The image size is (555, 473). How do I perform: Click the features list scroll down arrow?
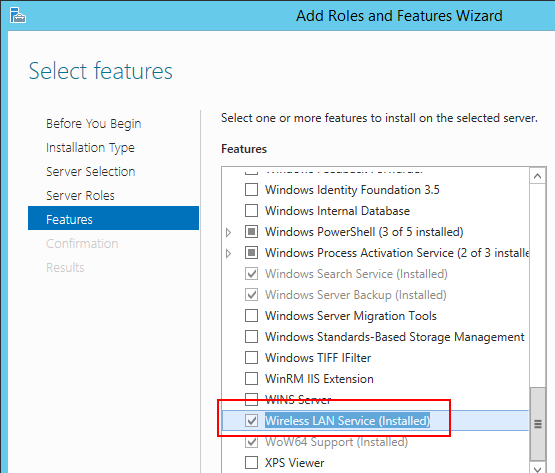[x=538, y=468]
